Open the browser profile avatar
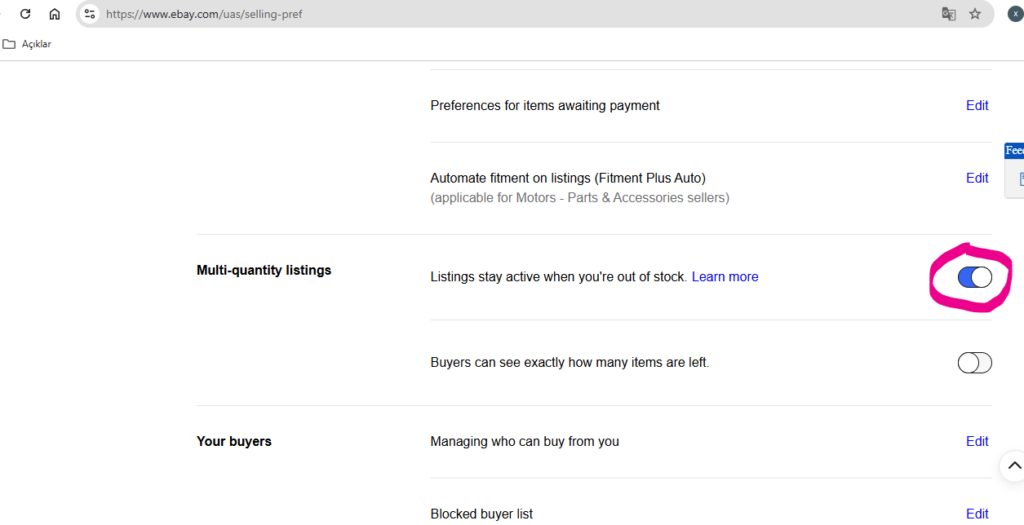The image size is (1024, 525). [x=1016, y=14]
